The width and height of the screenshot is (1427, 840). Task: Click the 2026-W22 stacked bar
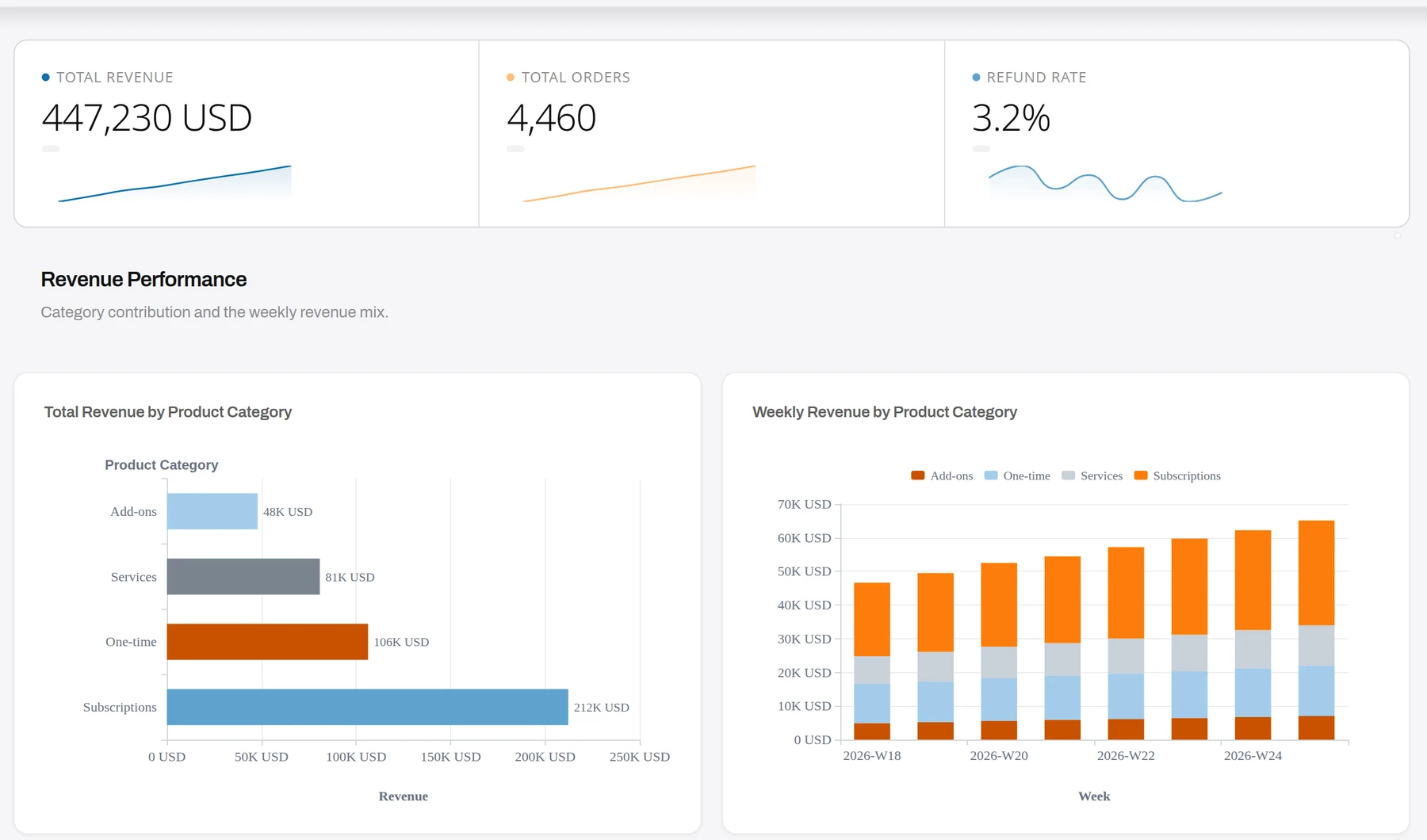point(1126,643)
